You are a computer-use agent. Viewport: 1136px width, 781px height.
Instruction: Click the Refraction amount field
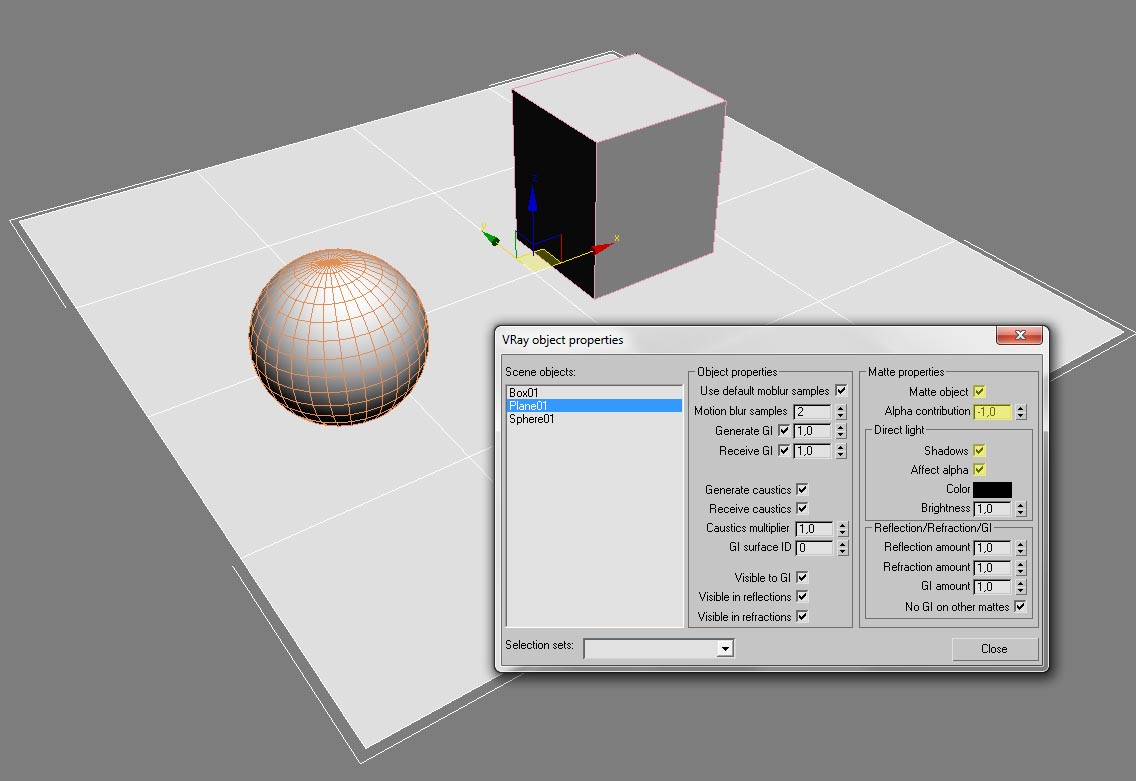[x=993, y=567]
